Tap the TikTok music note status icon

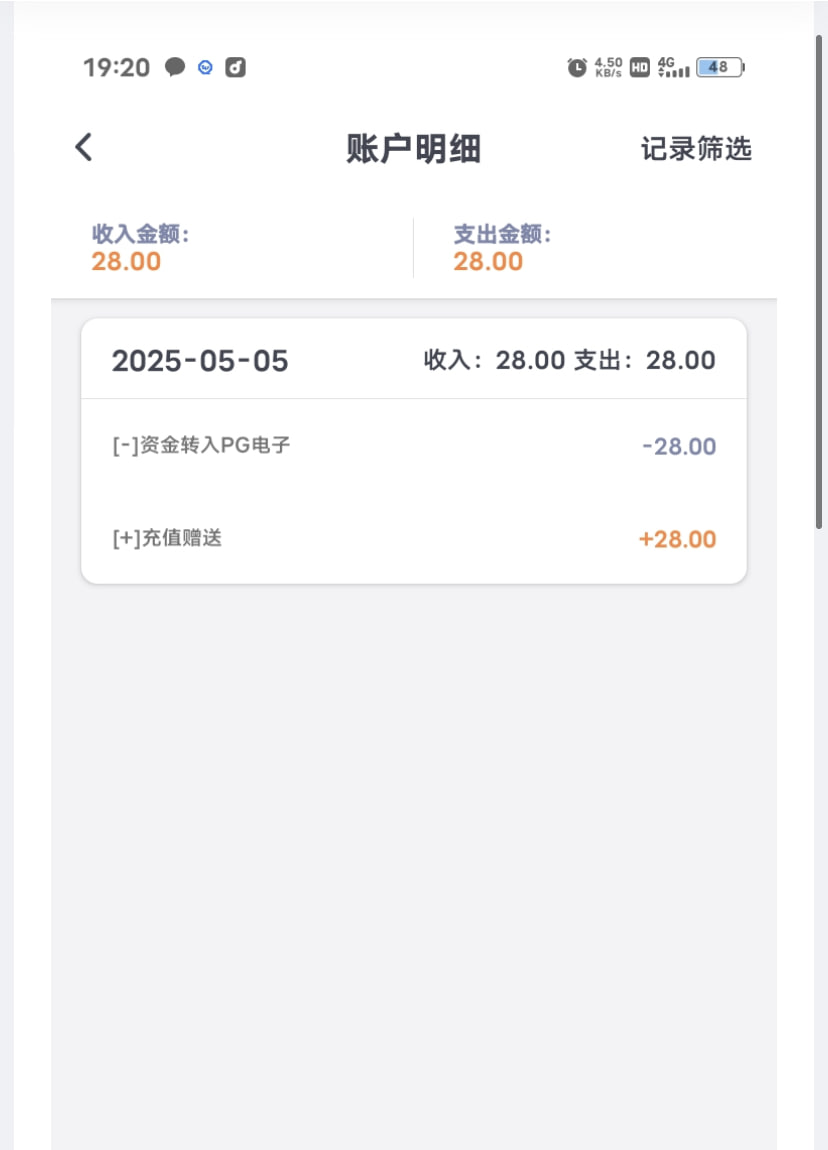tap(235, 67)
